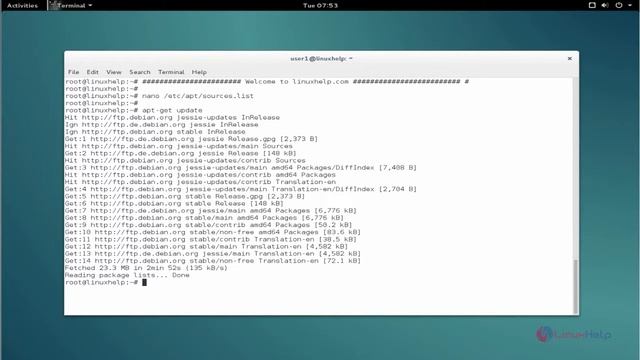Open the File menu
The image size is (640, 360).
(73, 72)
